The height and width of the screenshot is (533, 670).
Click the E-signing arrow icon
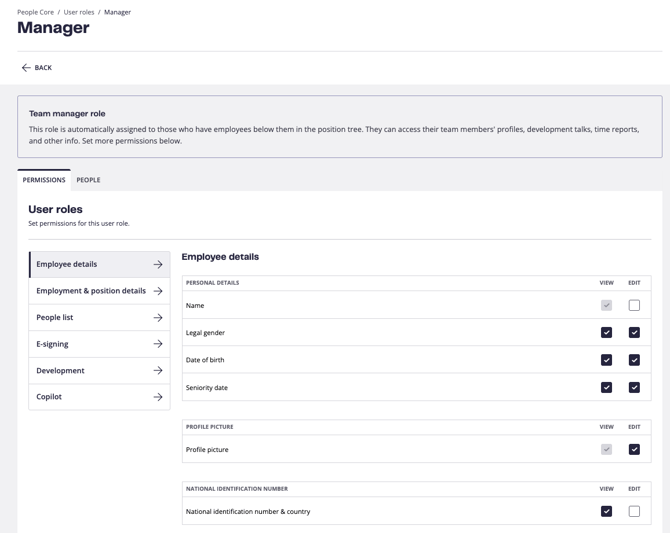point(158,344)
